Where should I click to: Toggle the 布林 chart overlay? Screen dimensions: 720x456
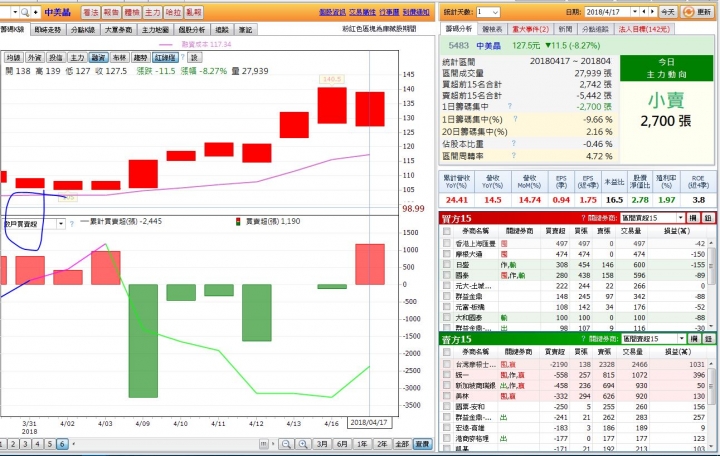click(119, 58)
